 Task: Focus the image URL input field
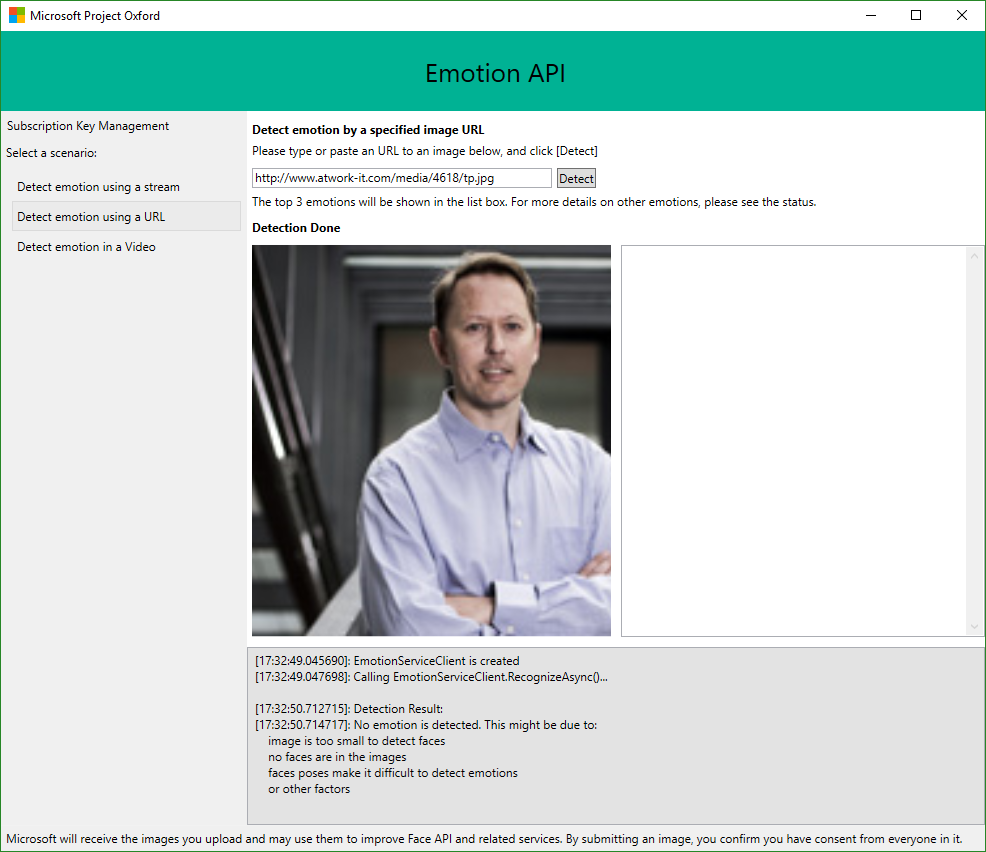pyautogui.click(x=402, y=178)
